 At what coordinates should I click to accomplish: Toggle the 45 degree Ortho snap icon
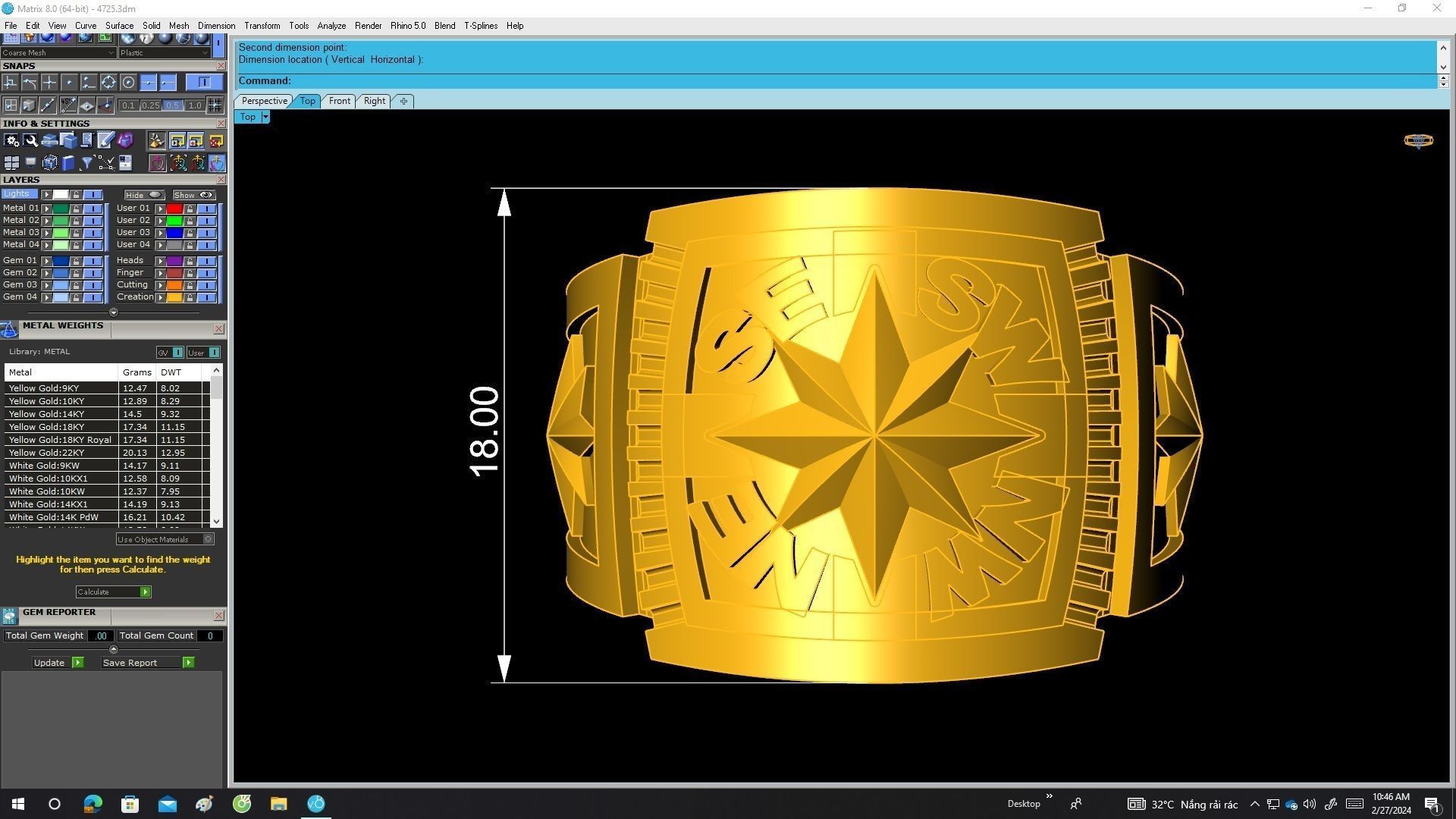[x=69, y=105]
